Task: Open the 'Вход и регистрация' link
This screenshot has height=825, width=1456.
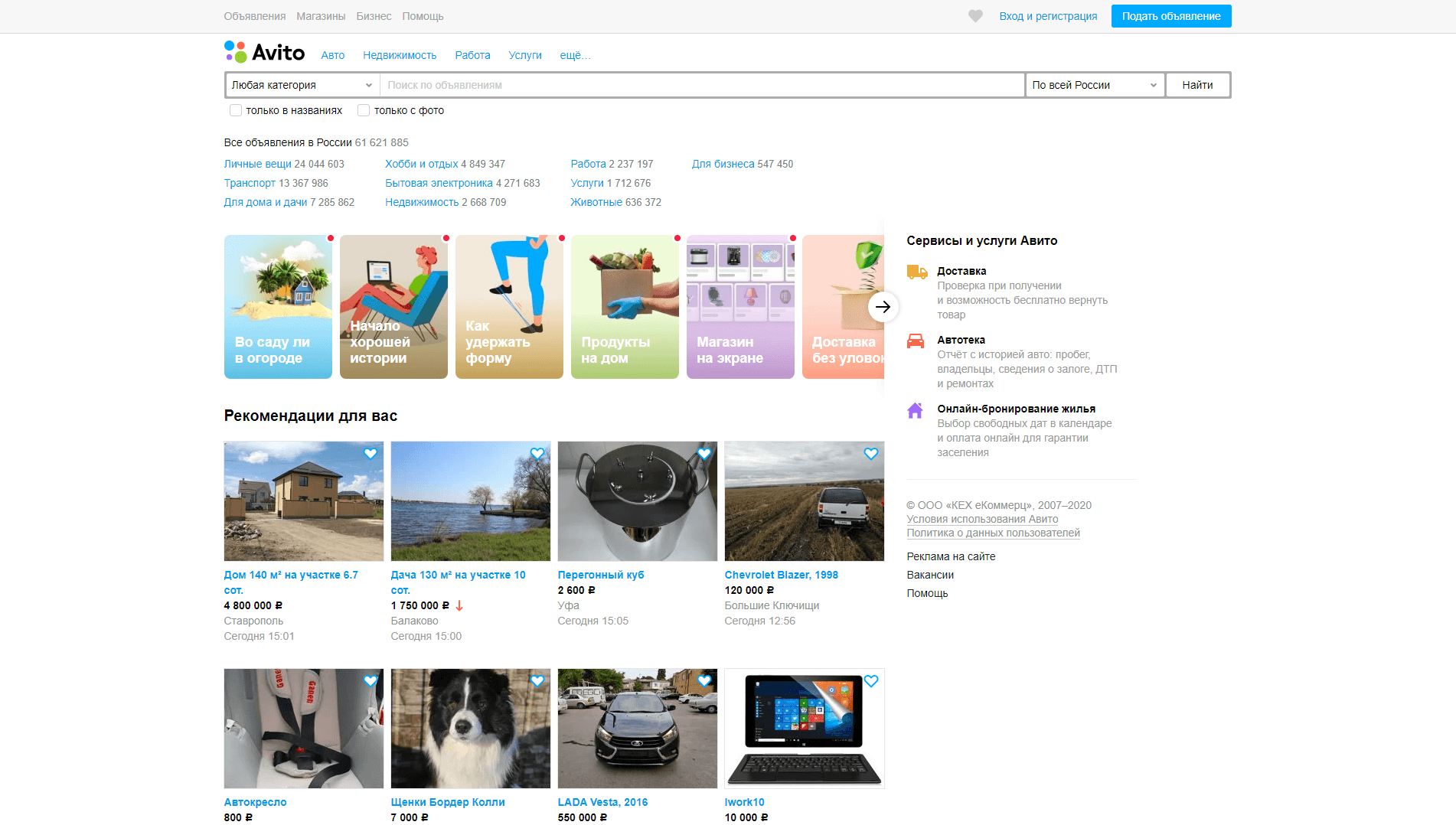Action: pos(1048,16)
